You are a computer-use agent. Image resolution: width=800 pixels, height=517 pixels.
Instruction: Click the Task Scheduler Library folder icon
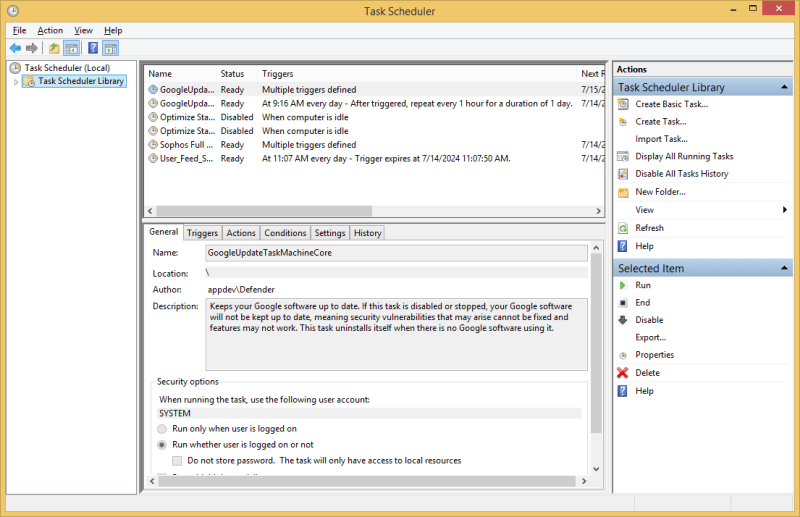(30, 81)
